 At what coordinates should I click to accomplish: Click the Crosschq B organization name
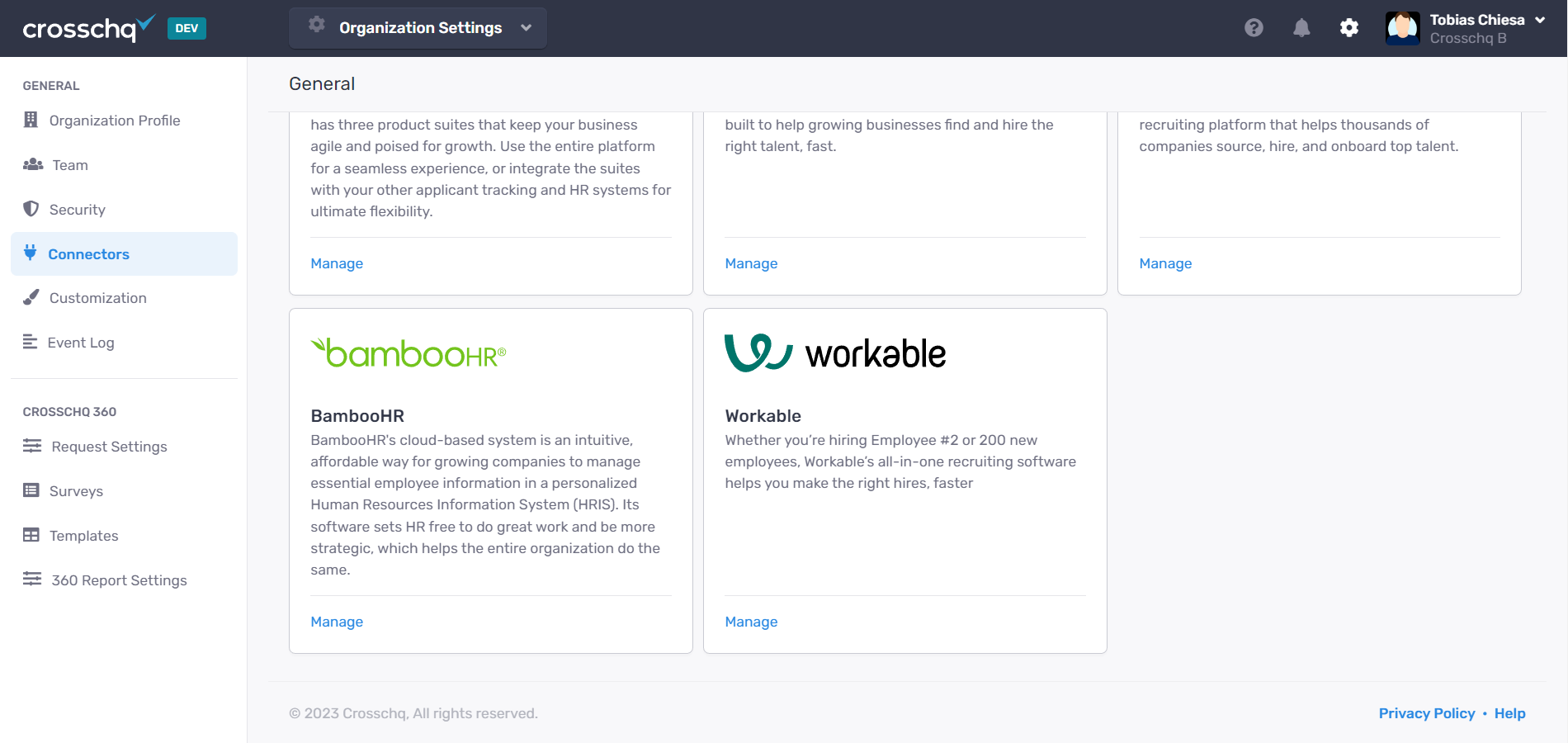click(x=1468, y=38)
